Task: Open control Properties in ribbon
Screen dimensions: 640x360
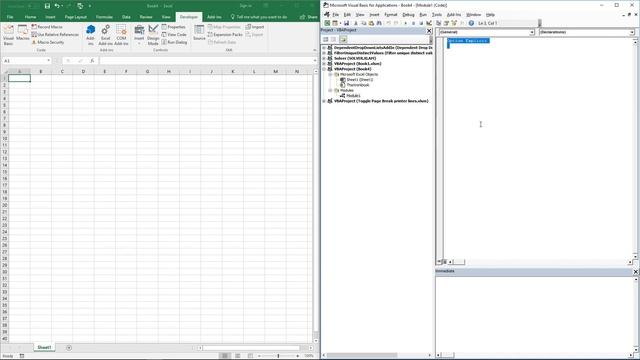Action: tap(173, 27)
